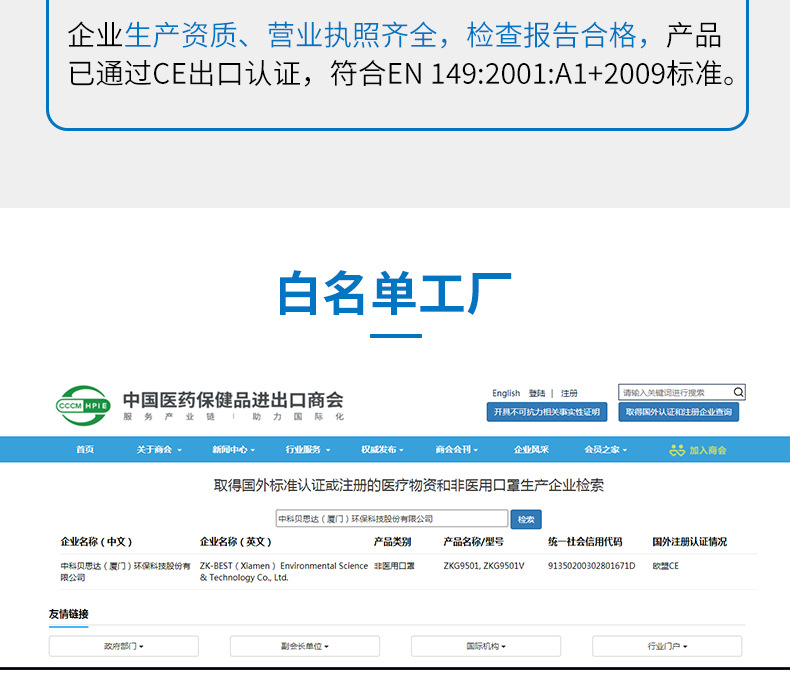Click the 中国医药保健品进出口商会 title
790x690 pixels.
[233, 400]
